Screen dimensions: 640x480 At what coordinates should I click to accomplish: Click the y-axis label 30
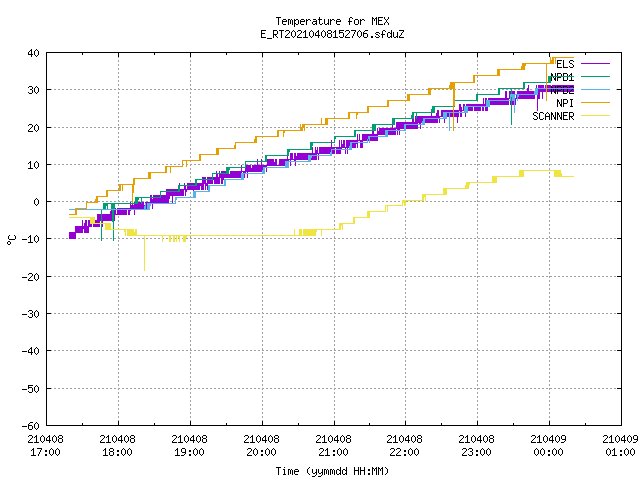tap(33, 90)
